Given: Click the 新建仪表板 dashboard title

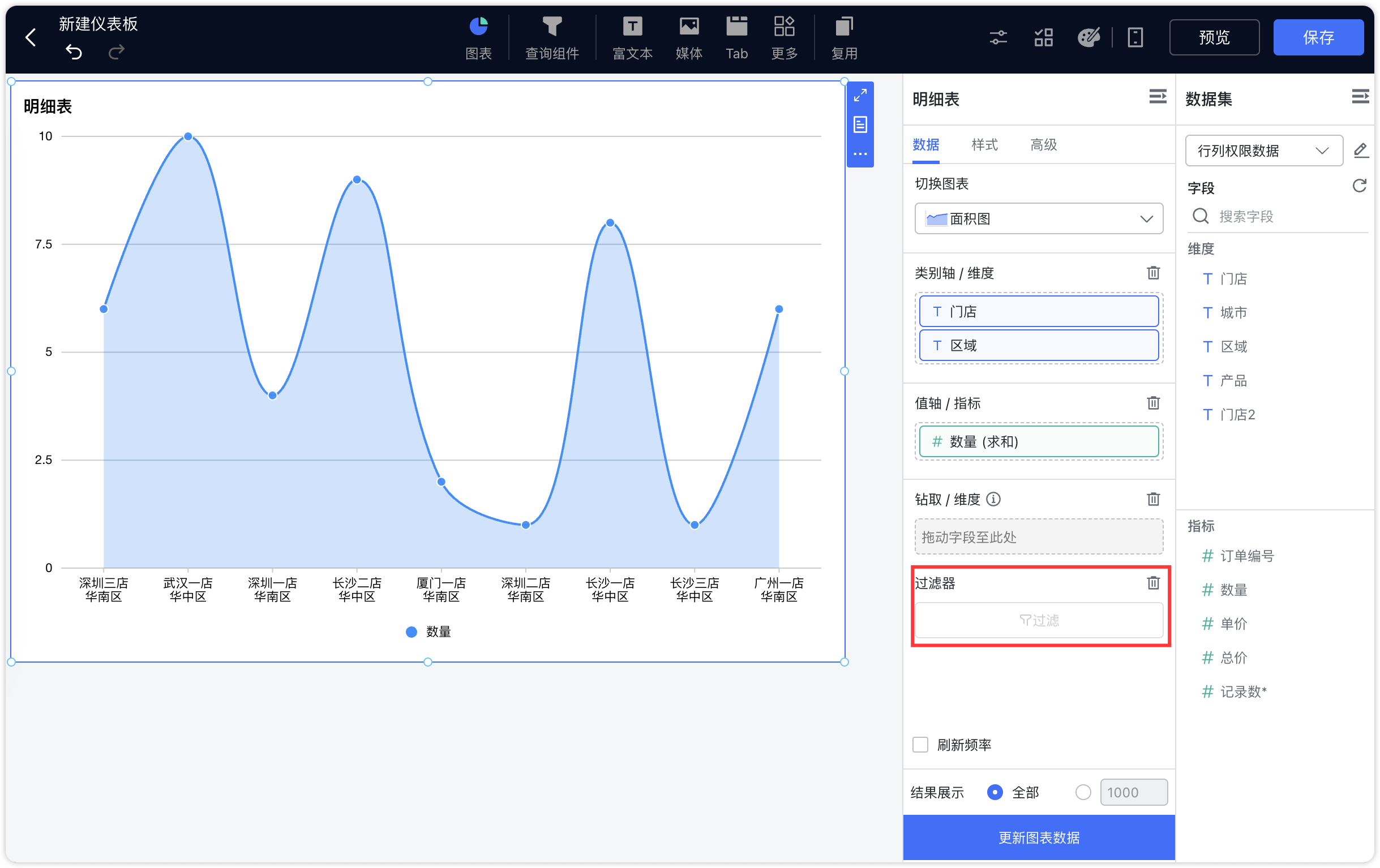Looking at the screenshot, I should click(98, 24).
